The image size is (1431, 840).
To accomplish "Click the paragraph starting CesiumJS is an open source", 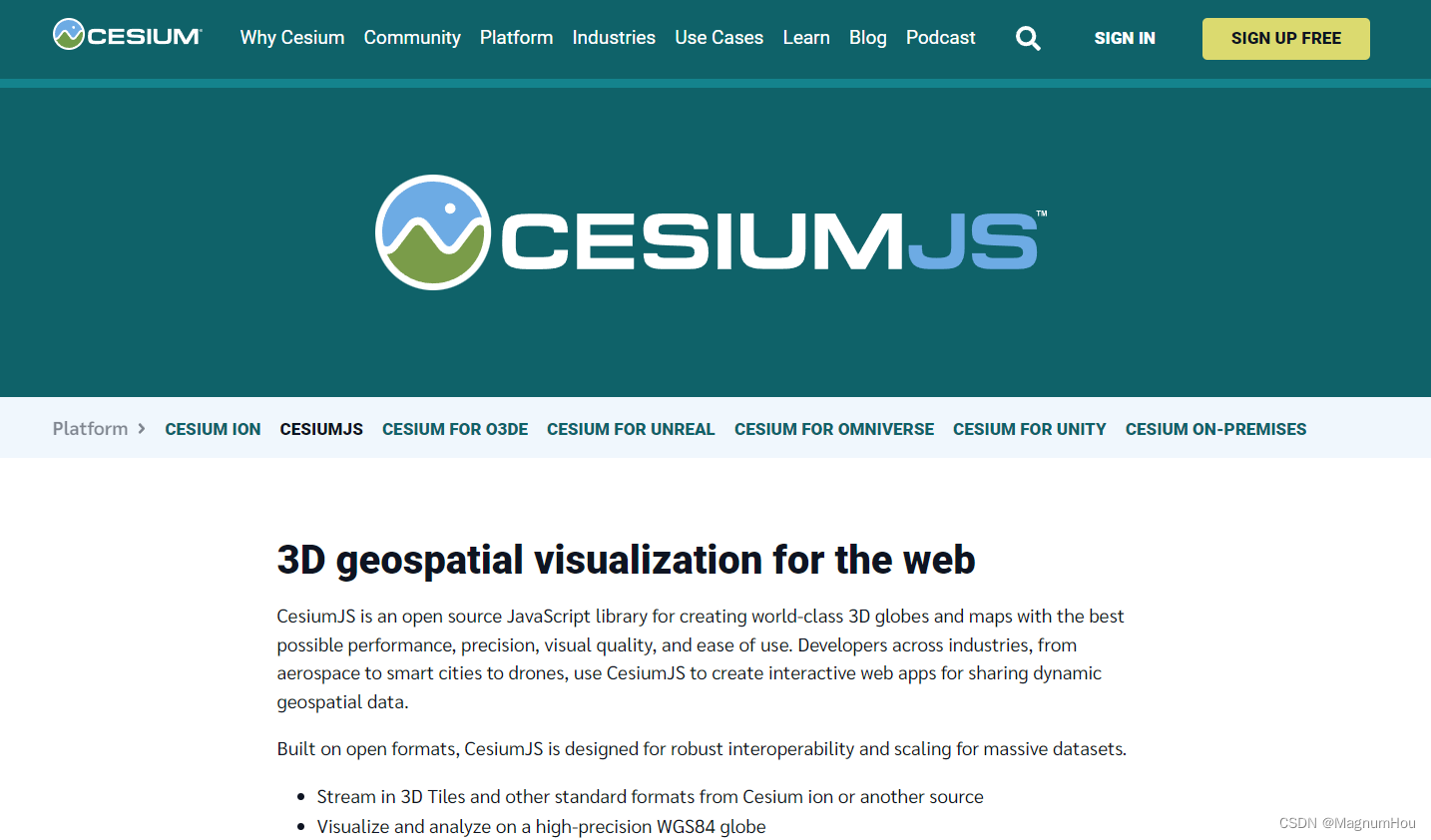I will point(701,659).
